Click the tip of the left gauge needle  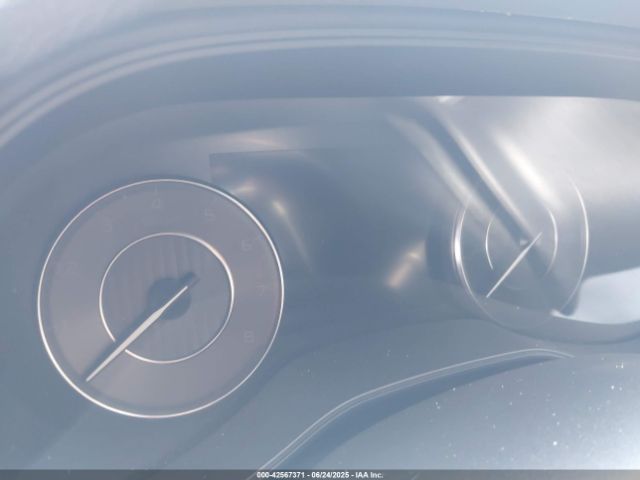(x=90, y=378)
